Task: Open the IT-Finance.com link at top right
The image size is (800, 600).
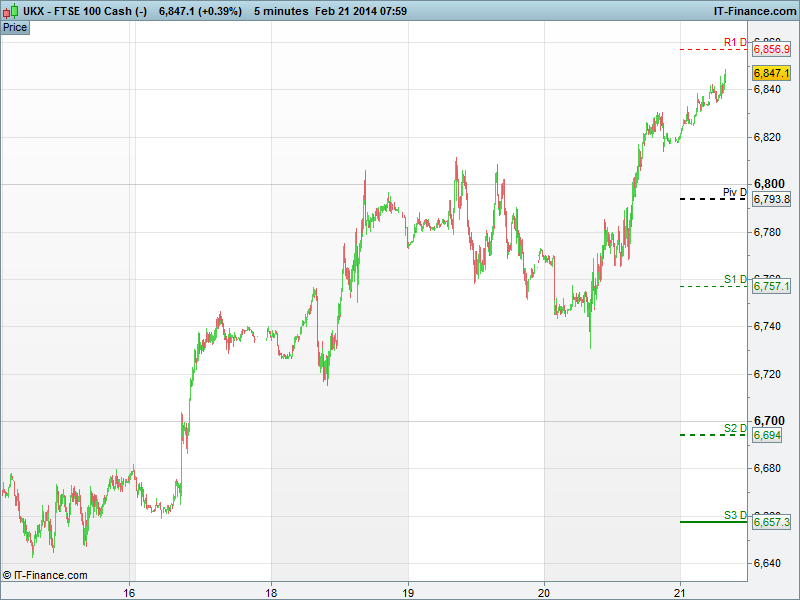Action: pos(753,11)
